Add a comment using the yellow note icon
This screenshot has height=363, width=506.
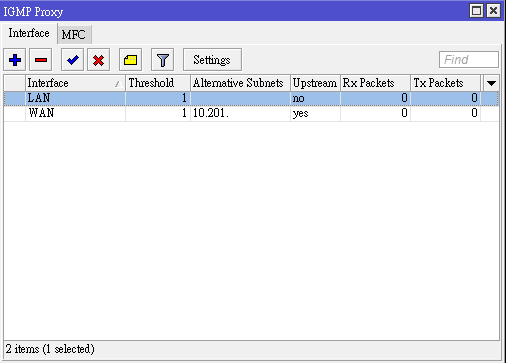130,60
